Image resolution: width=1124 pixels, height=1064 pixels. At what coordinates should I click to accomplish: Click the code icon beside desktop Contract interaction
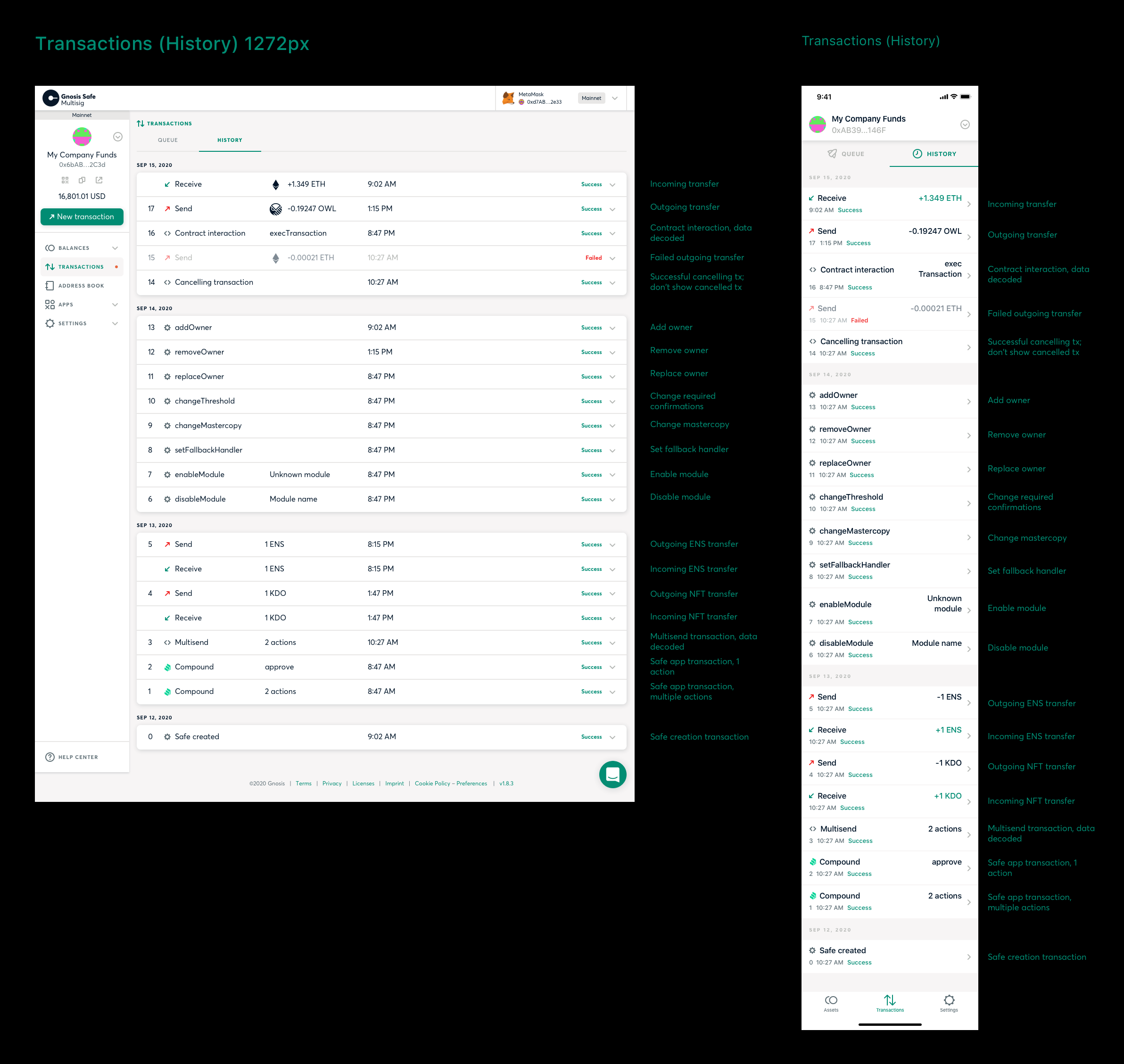[167, 234]
